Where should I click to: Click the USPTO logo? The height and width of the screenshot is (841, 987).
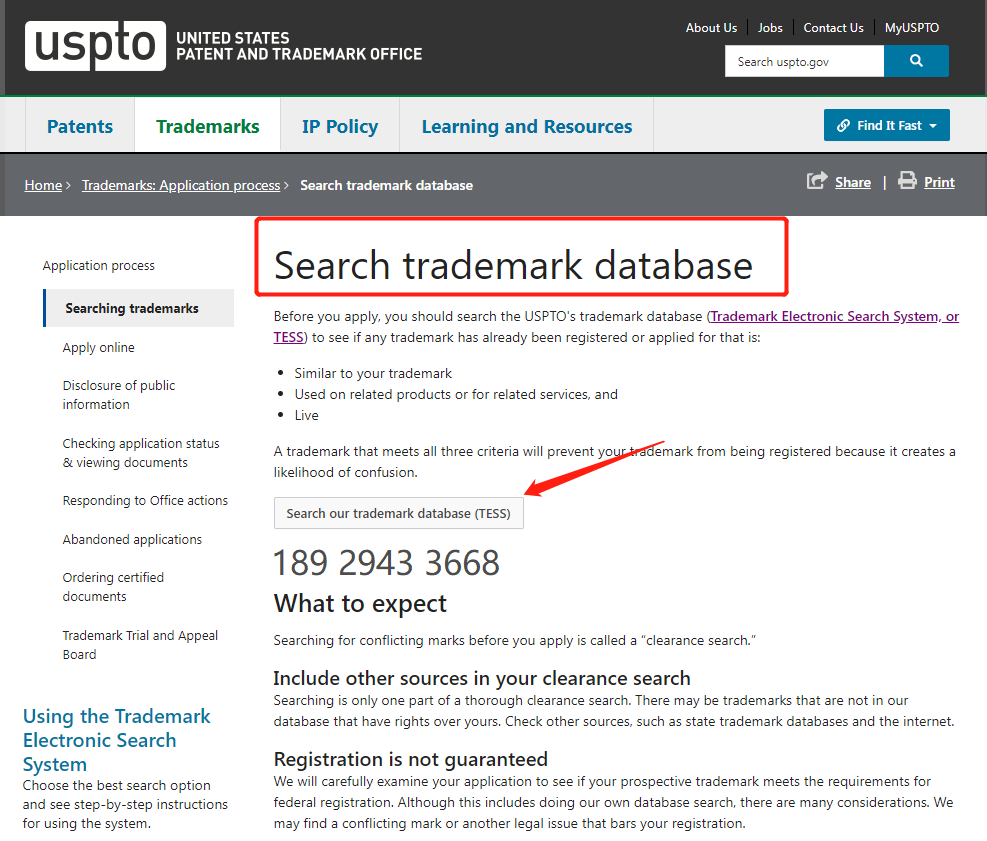tap(95, 45)
